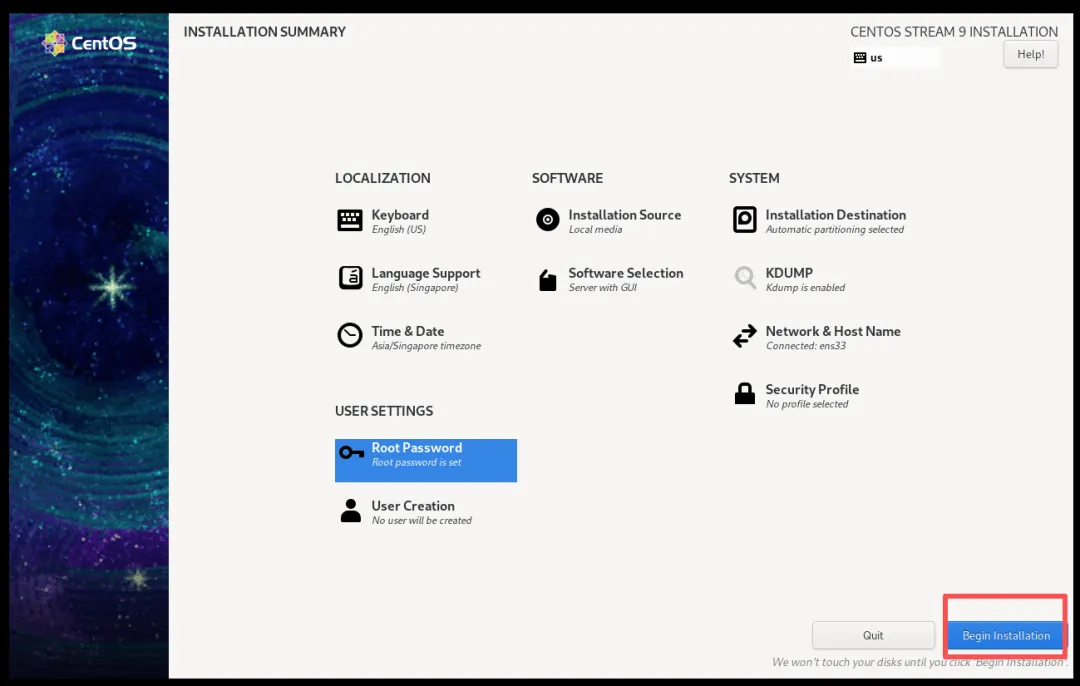This screenshot has height=686, width=1080.
Task: Click the Language Support icon
Action: [350, 278]
